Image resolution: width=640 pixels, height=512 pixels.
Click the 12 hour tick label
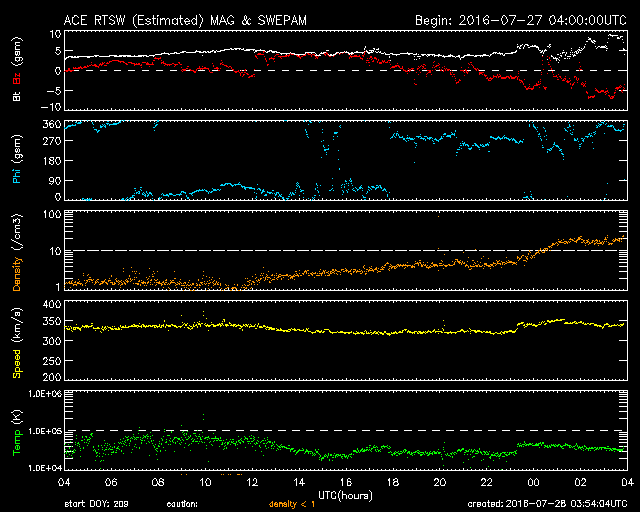click(x=252, y=482)
